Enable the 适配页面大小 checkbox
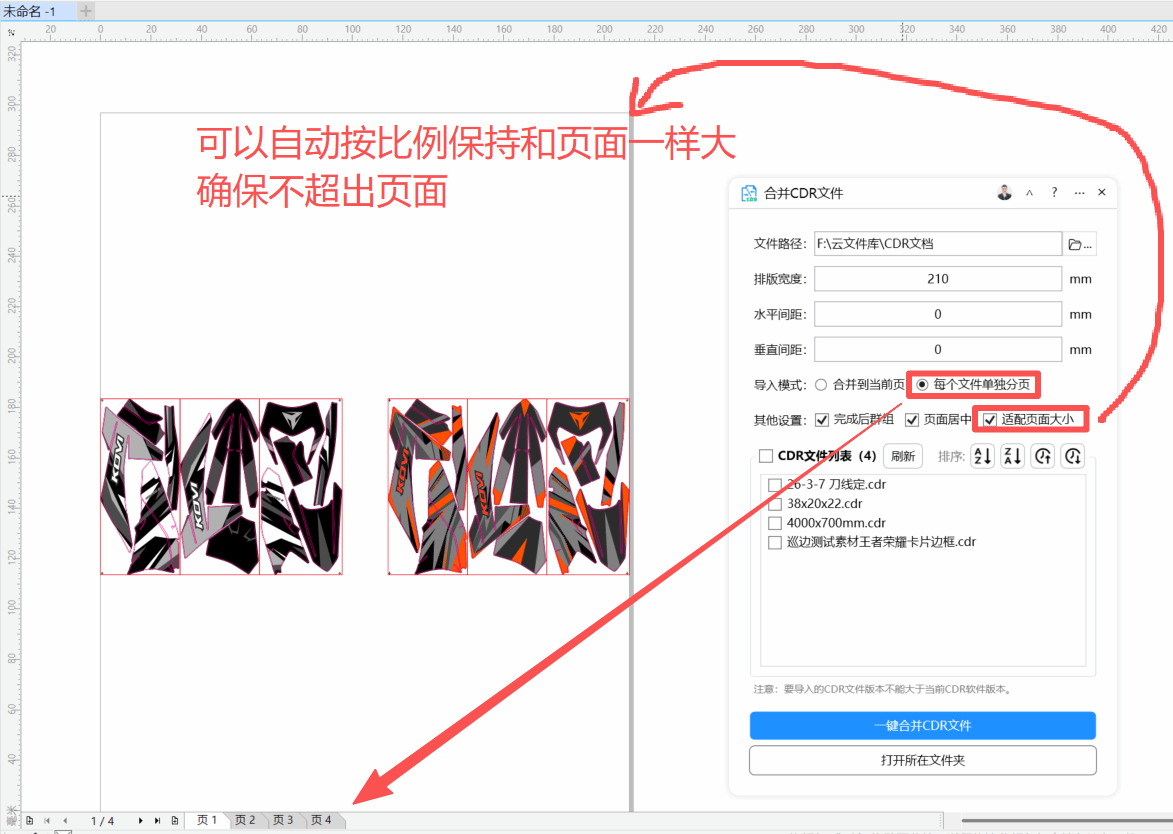1173x834 pixels. (991, 420)
